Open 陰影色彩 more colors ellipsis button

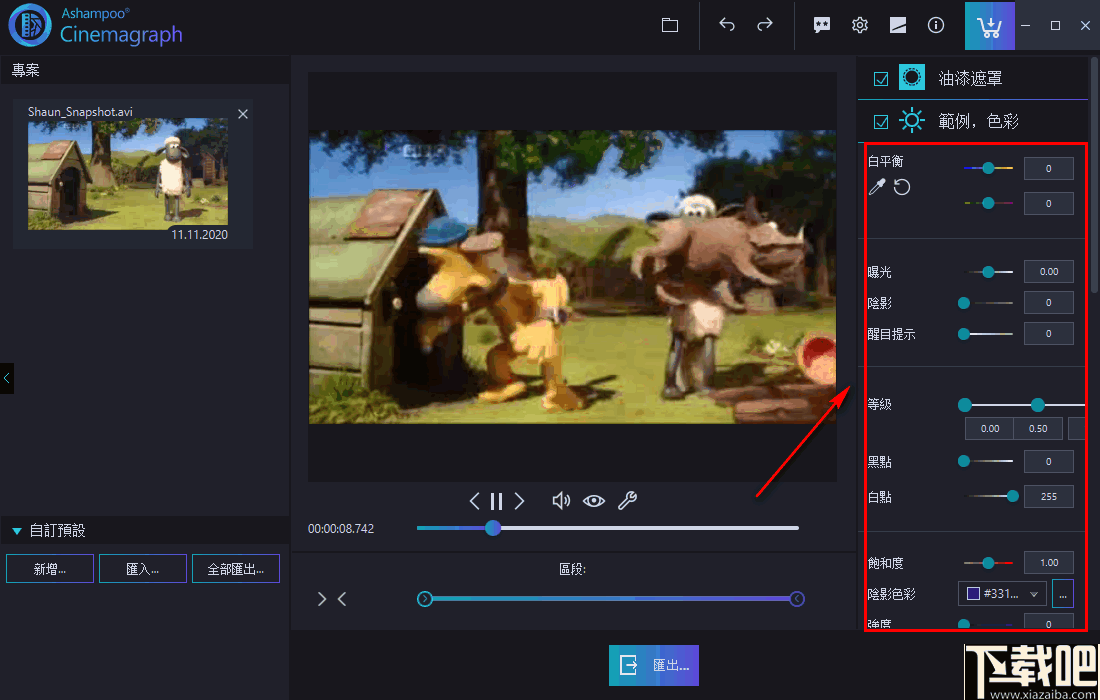1062,594
